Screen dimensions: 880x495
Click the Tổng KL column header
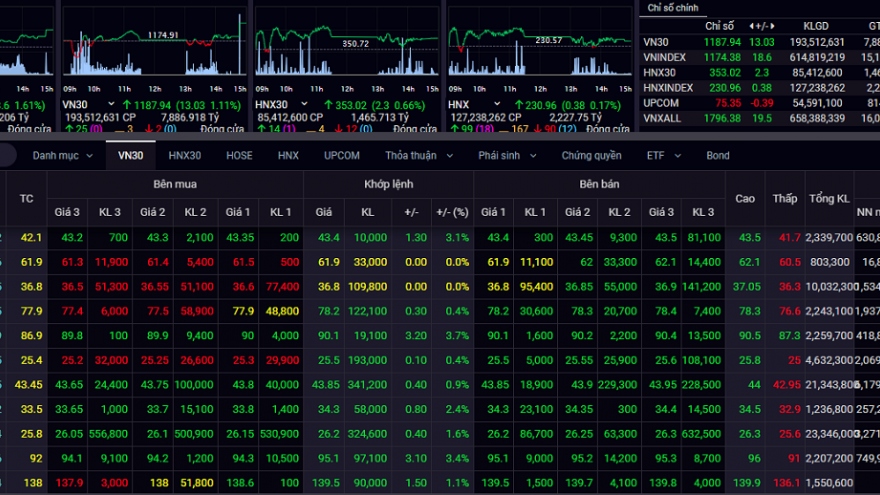pyautogui.click(x=830, y=199)
